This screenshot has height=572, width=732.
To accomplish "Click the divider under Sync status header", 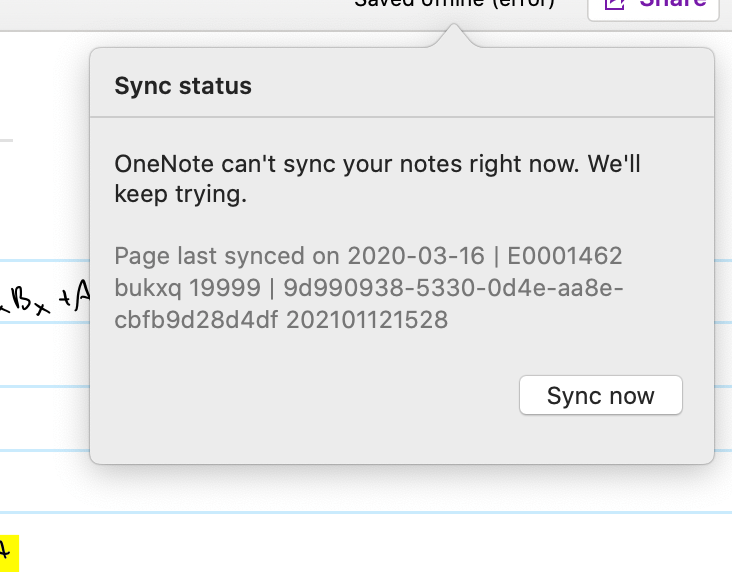I will coord(402,117).
